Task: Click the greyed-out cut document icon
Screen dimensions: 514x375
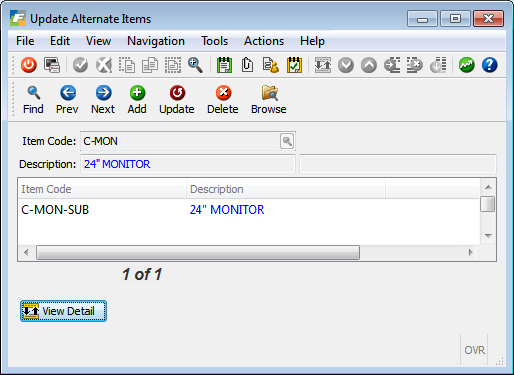Action: tap(127, 65)
